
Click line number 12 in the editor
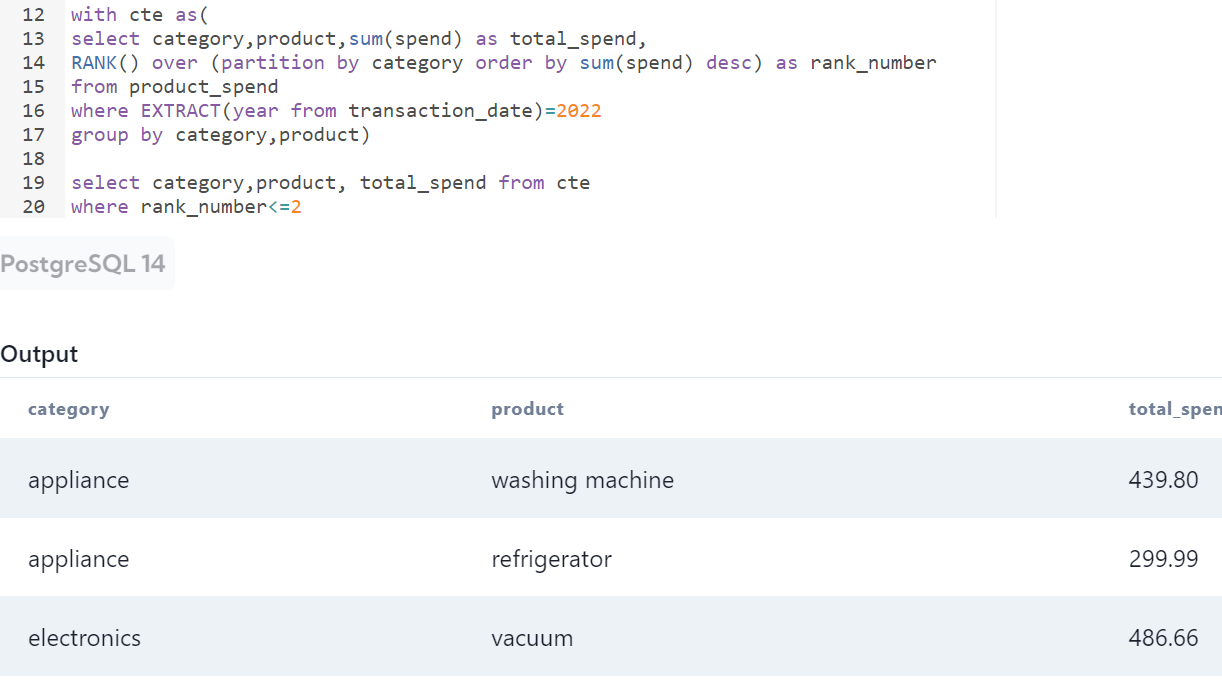click(33, 14)
